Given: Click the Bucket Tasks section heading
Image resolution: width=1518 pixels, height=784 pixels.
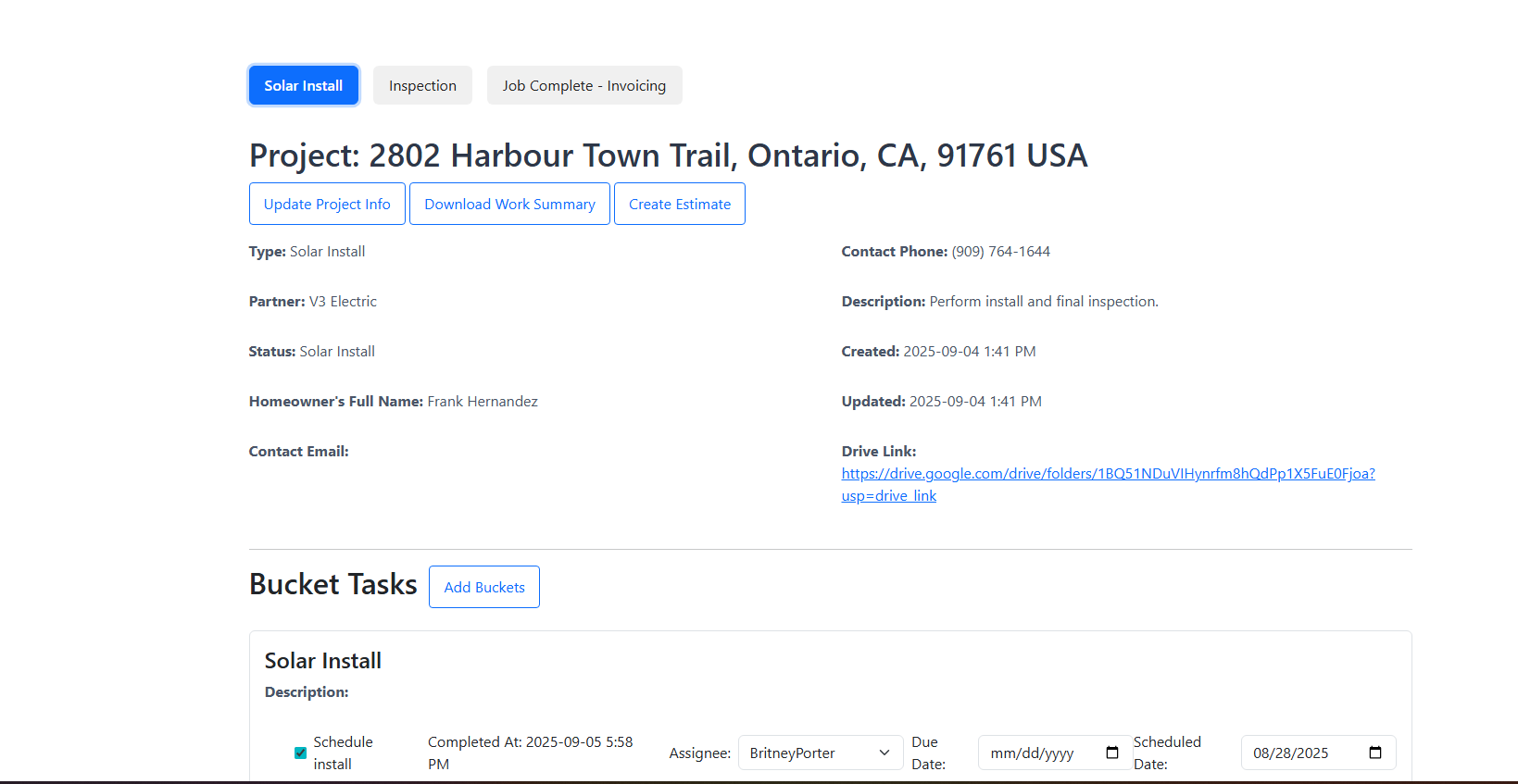Looking at the screenshot, I should pos(332,584).
